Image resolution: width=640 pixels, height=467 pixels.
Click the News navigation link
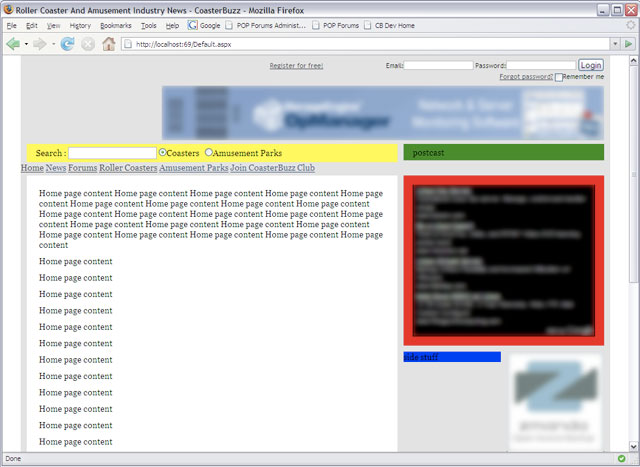click(56, 168)
